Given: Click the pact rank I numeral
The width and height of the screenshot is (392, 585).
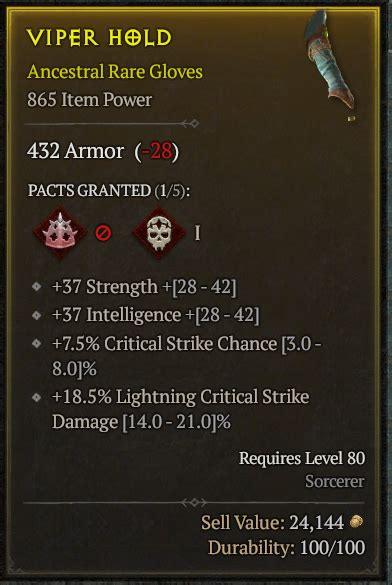Looking at the screenshot, I should pyautogui.click(x=197, y=234).
